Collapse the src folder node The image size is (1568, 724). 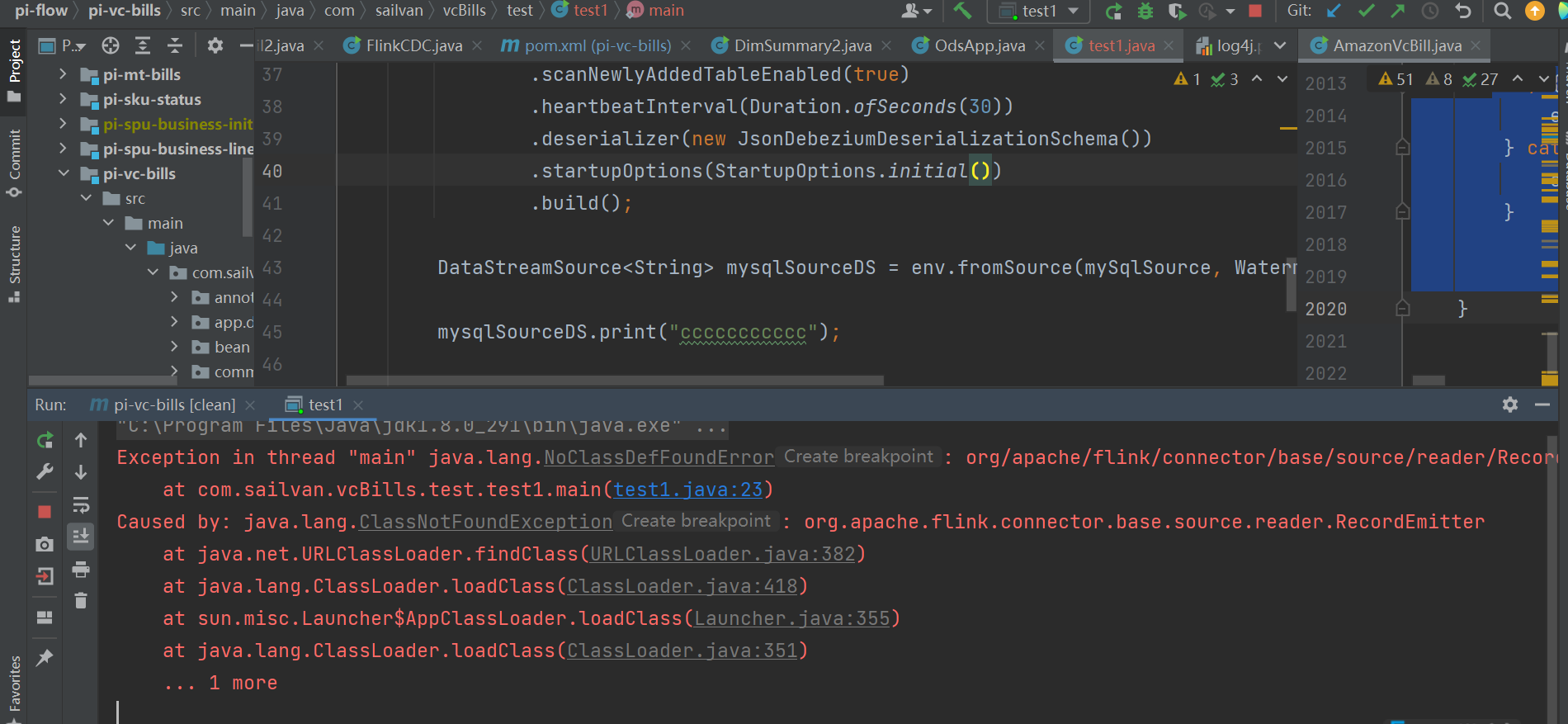click(x=86, y=198)
